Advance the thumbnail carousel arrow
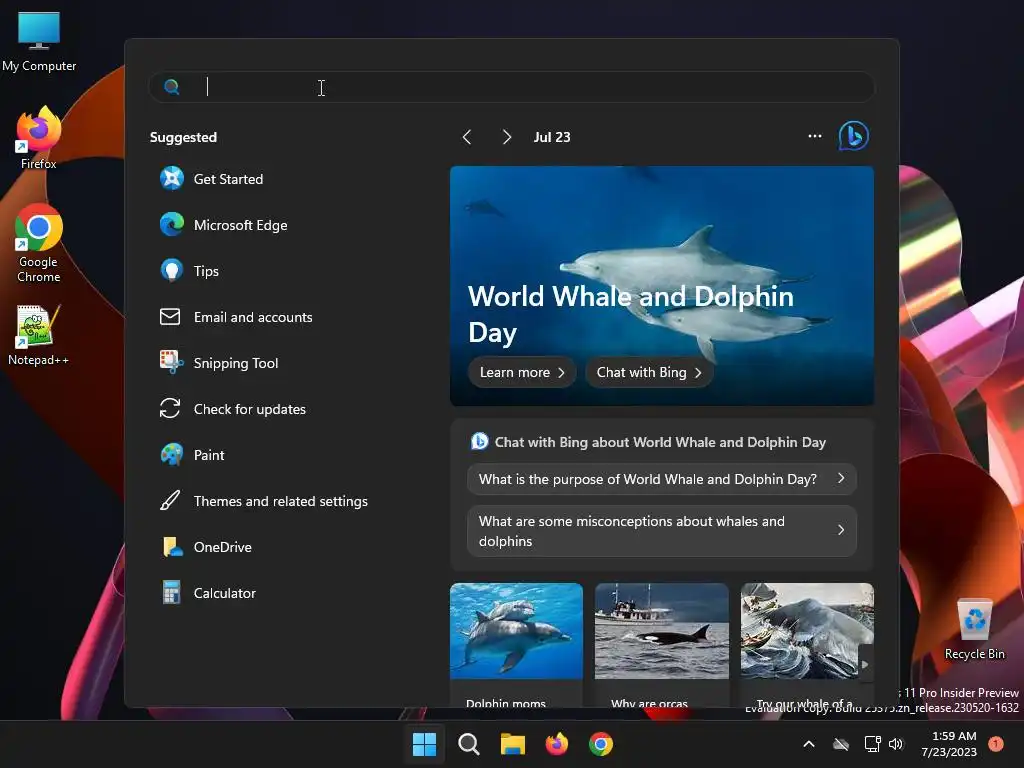Image resolution: width=1024 pixels, height=768 pixels. click(x=865, y=664)
